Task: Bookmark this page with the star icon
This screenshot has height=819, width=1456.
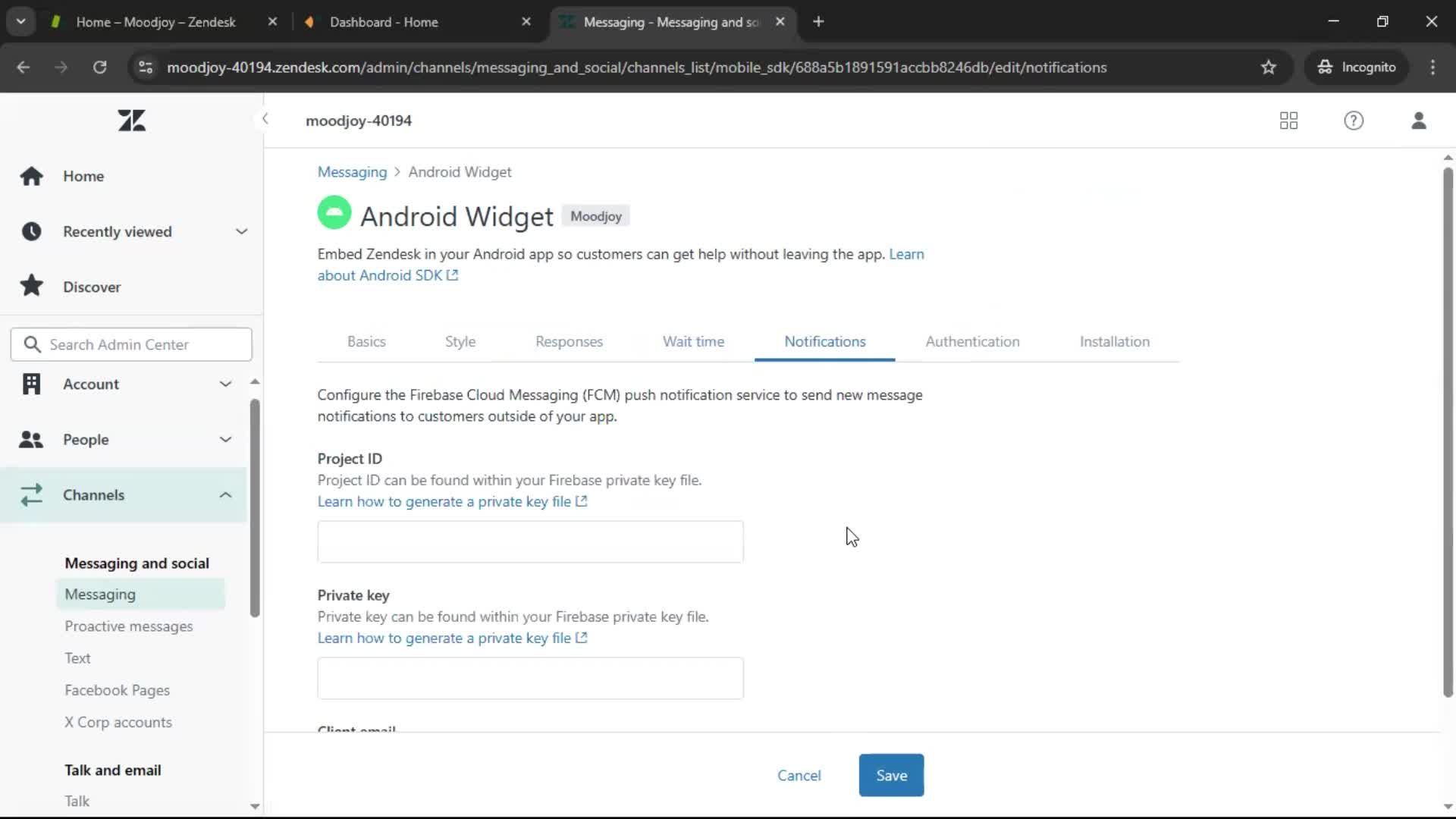Action: pos(1268,67)
